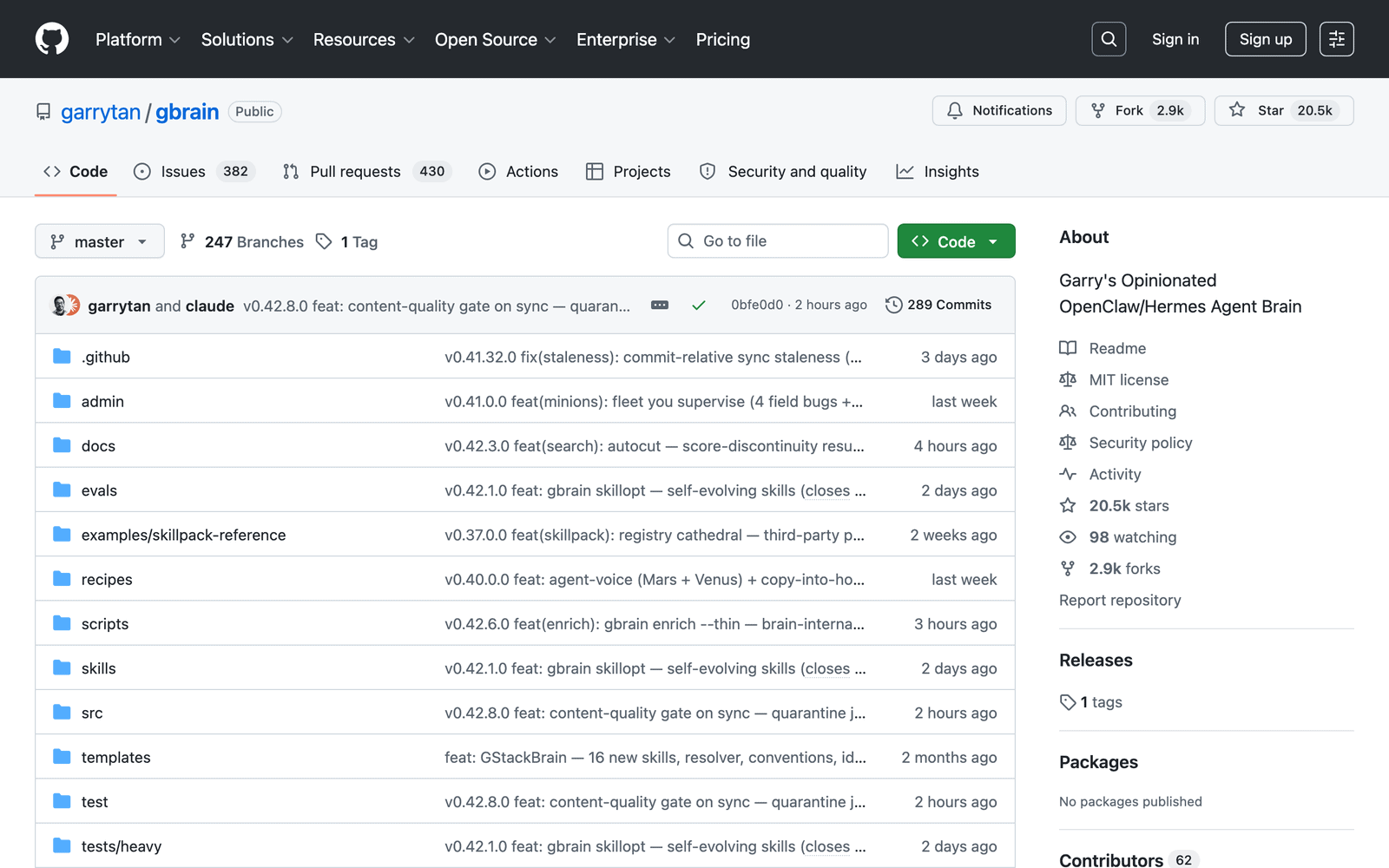This screenshot has width=1389, height=868.
Task: Open the examples/skillpack-reference folder
Action: click(x=183, y=535)
